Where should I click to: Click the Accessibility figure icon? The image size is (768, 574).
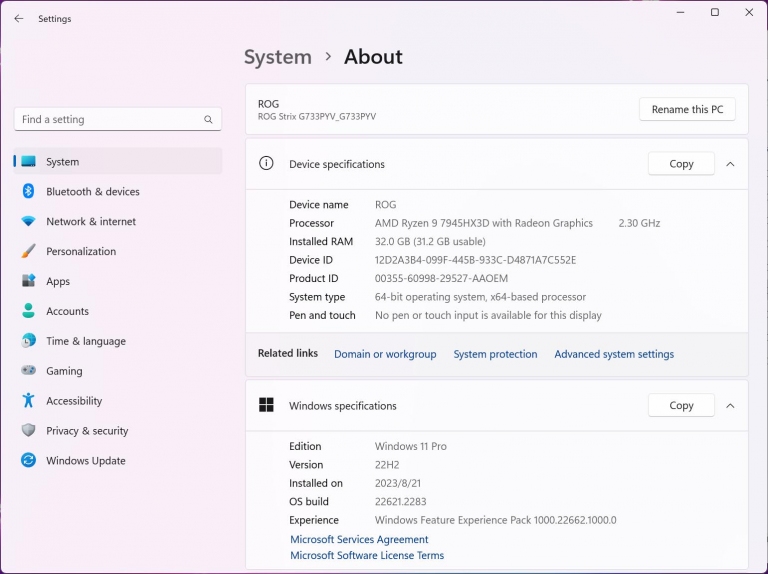point(28,400)
